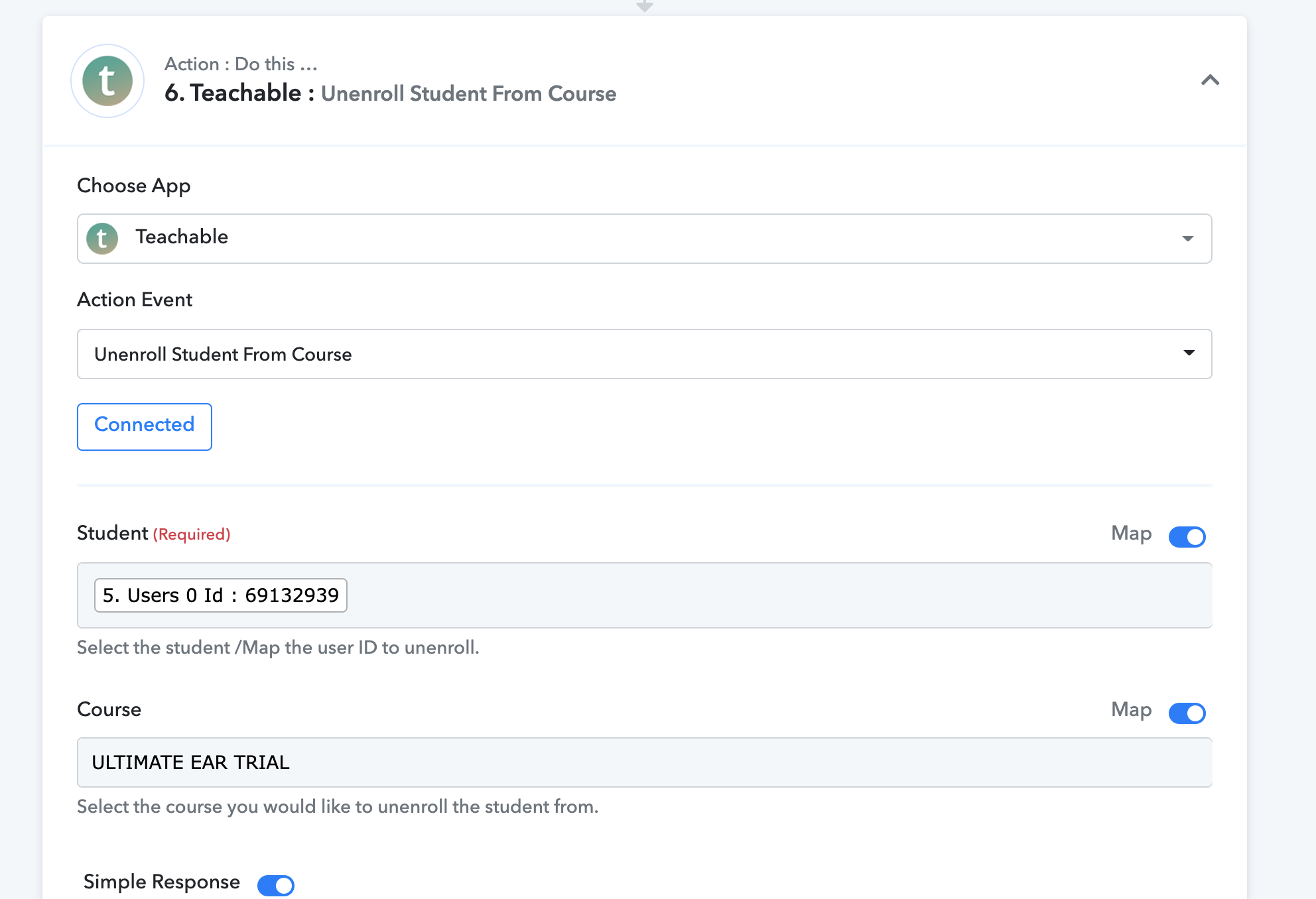The width and height of the screenshot is (1316, 899).
Task: Click the small Teachable icon in Choose App field
Action: click(102, 238)
